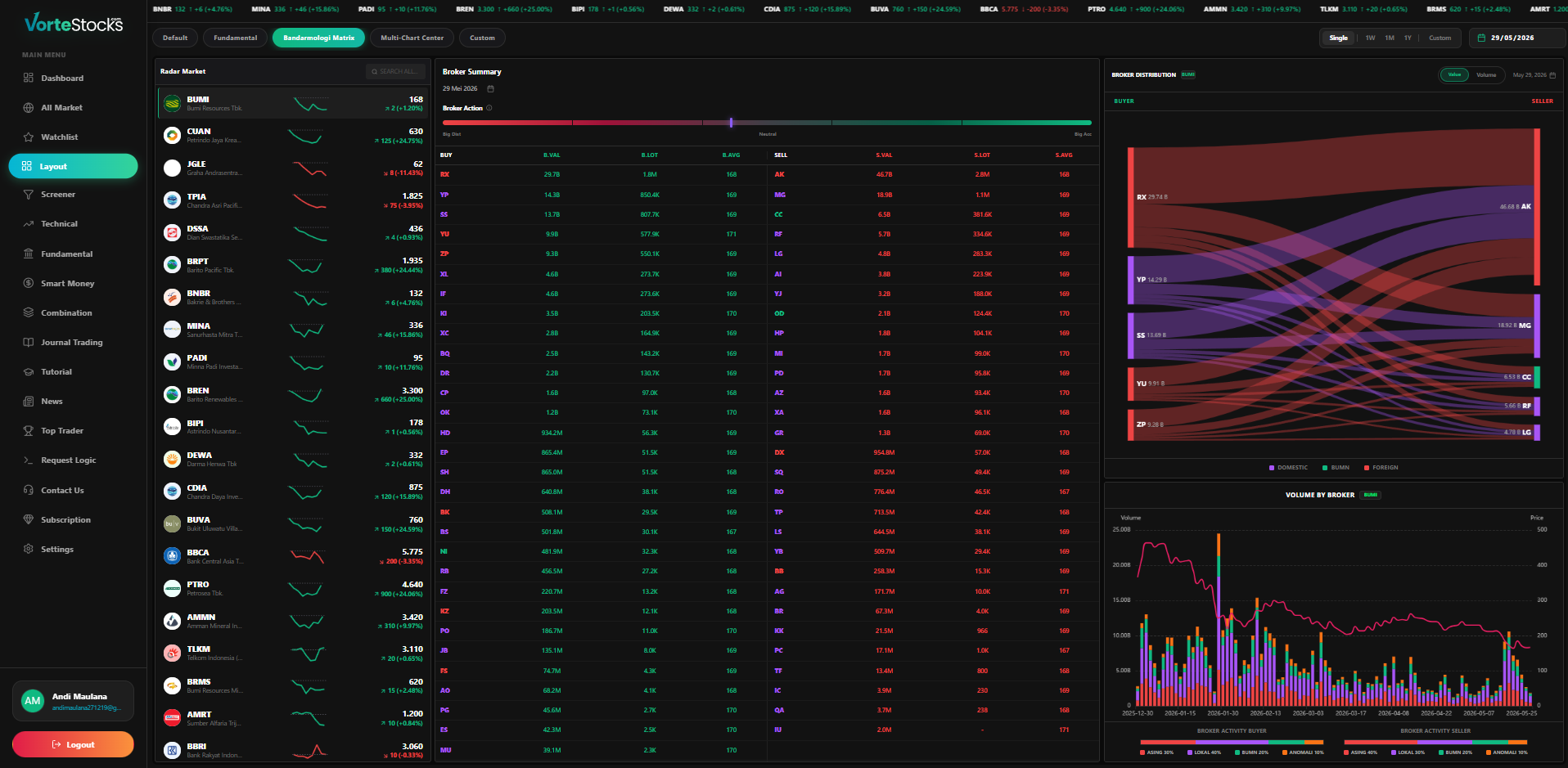Click the Watchlist star icon

pyautogui.click(x=28, y=137)
